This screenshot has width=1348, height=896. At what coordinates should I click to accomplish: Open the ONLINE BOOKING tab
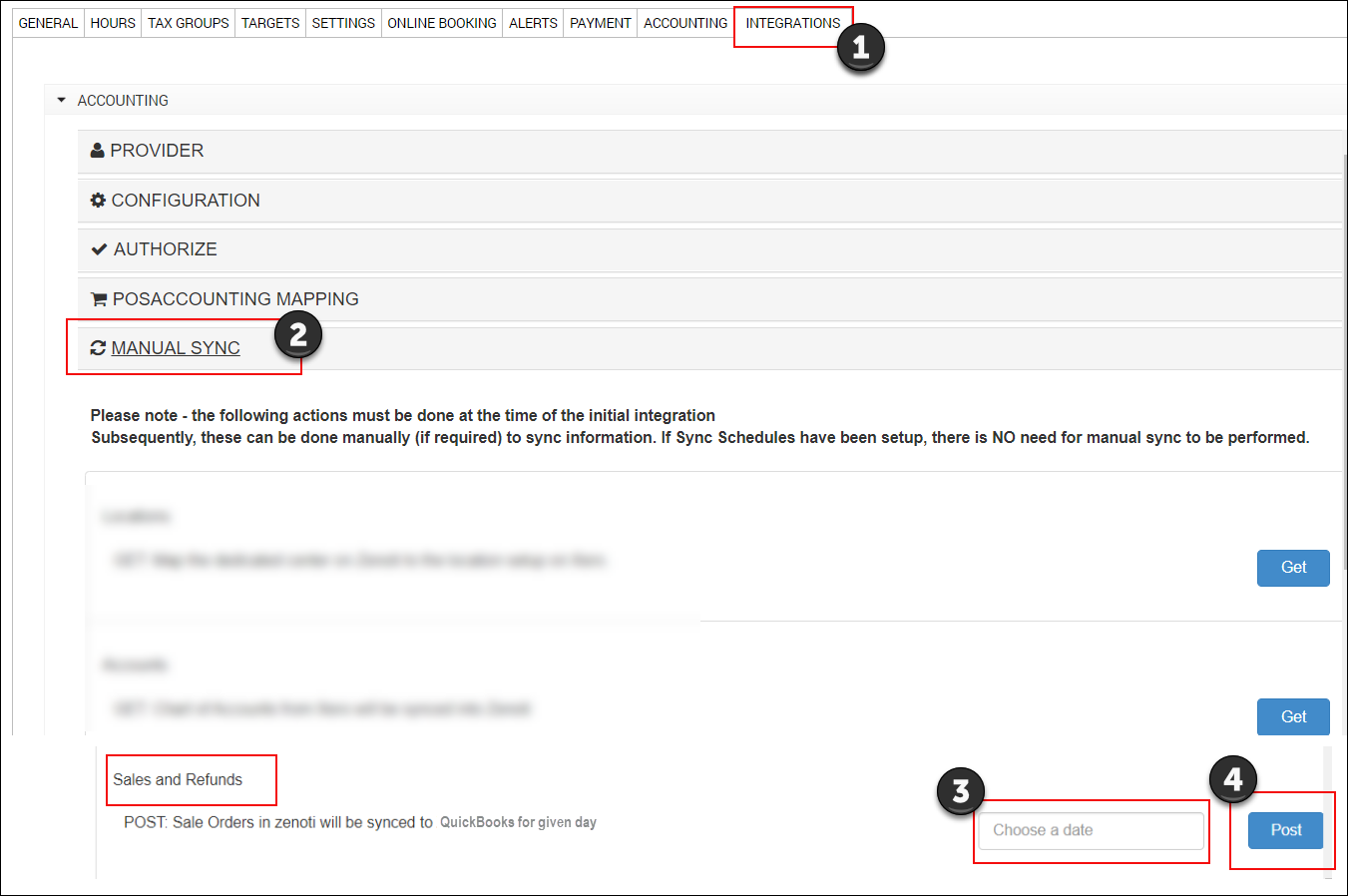[442, 23]
